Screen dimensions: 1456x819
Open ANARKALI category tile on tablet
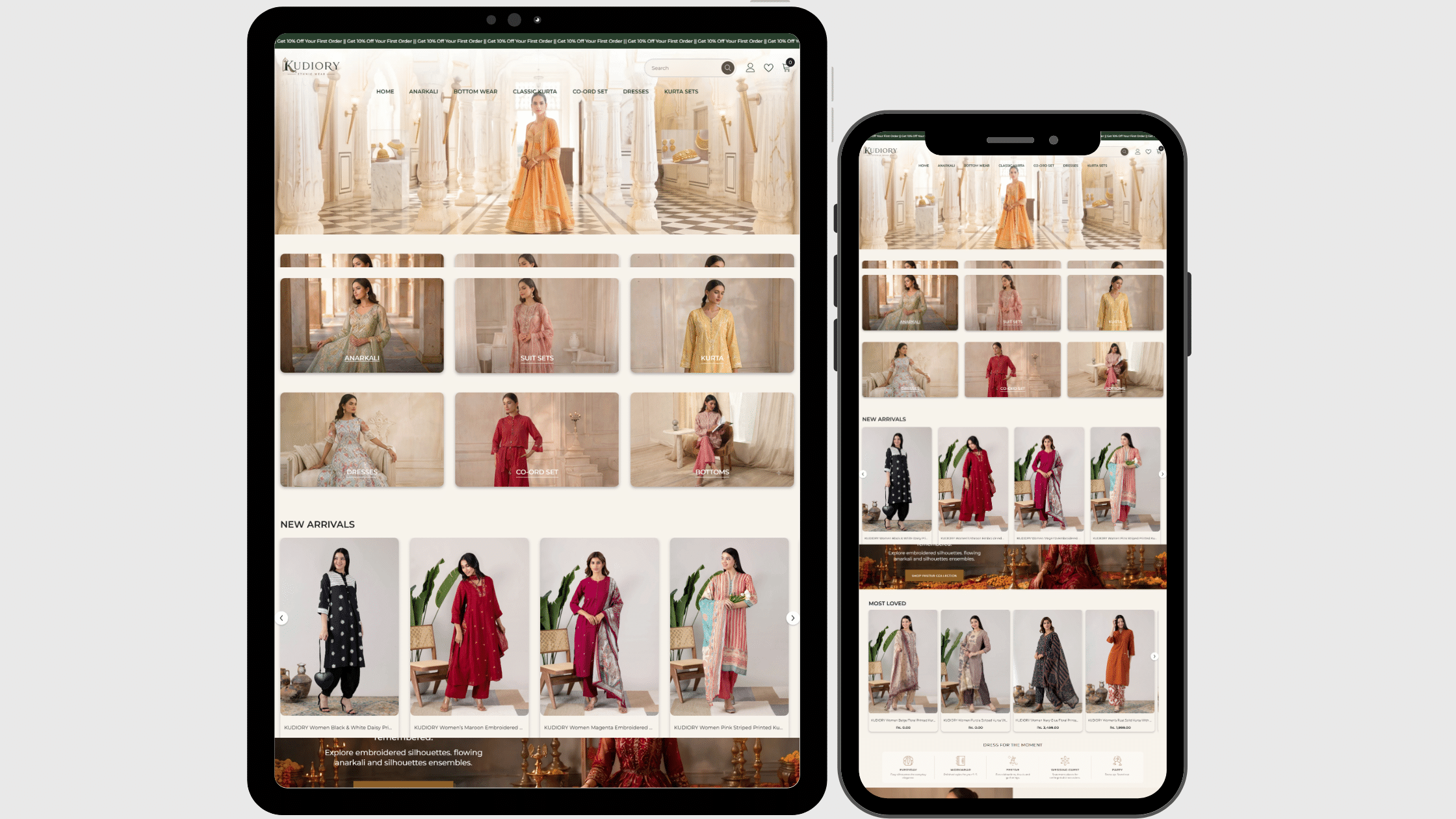[362, 326]
